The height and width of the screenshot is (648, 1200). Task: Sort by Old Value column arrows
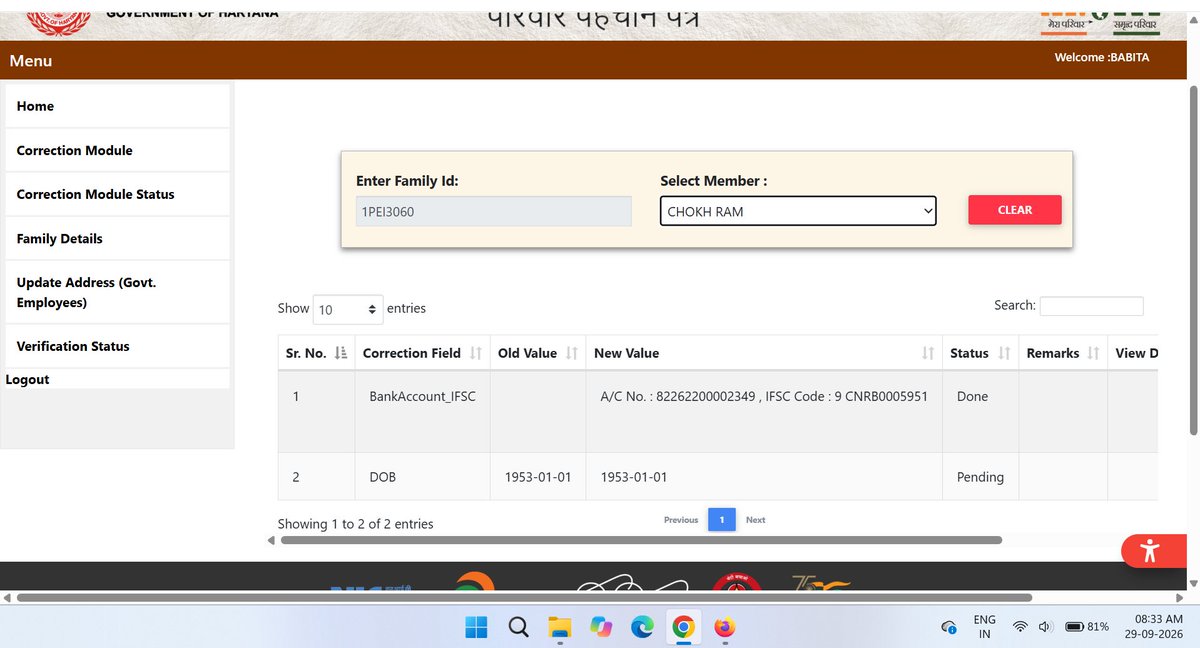[572, 353]
